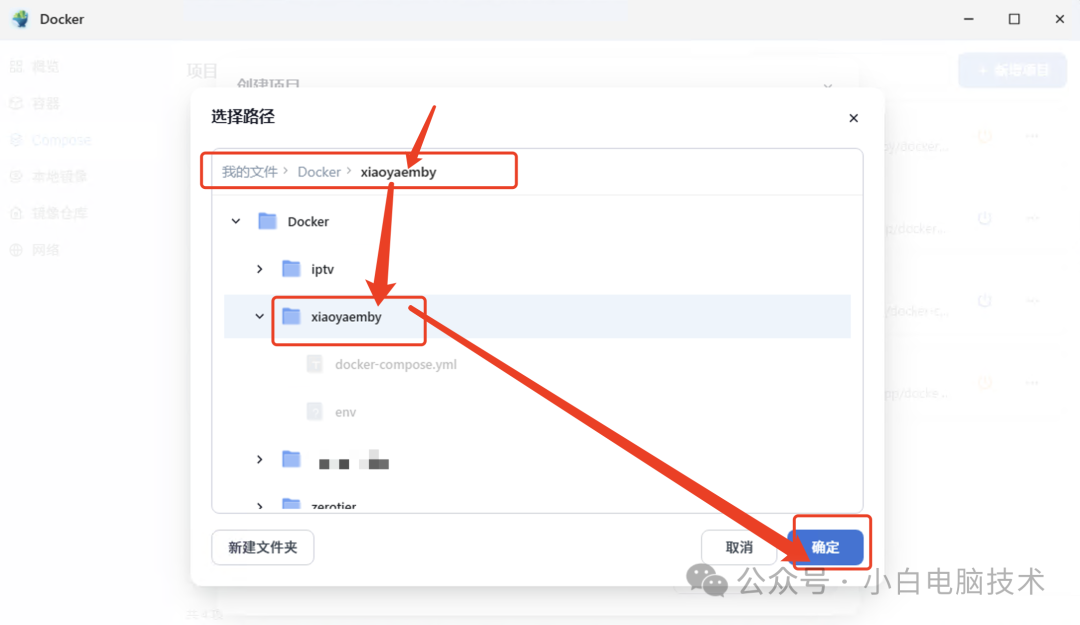Click the blurred-name folder icon
Screen dimensions: 1080x625
pos(291,459)
